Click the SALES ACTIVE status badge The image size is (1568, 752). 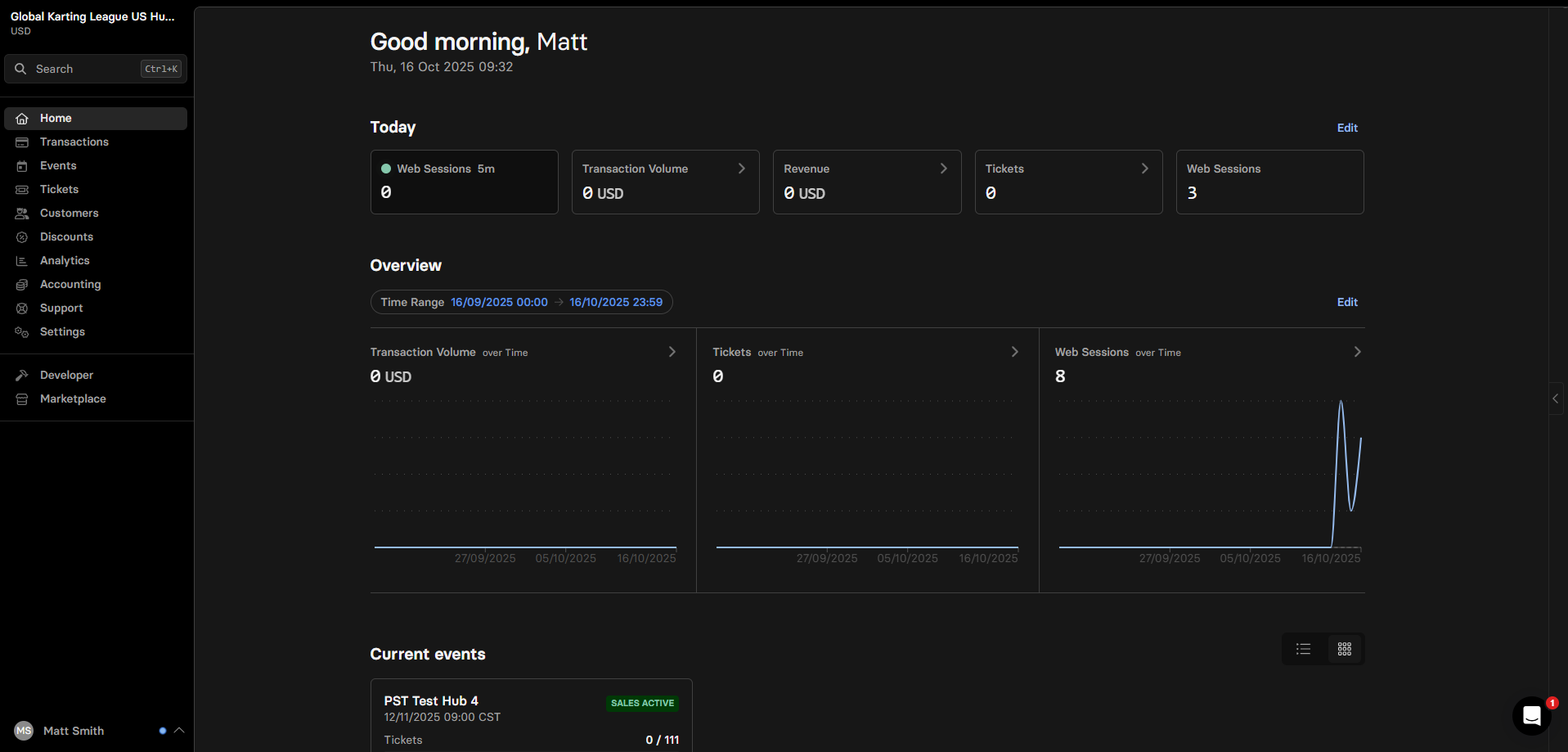pos(642,703)
